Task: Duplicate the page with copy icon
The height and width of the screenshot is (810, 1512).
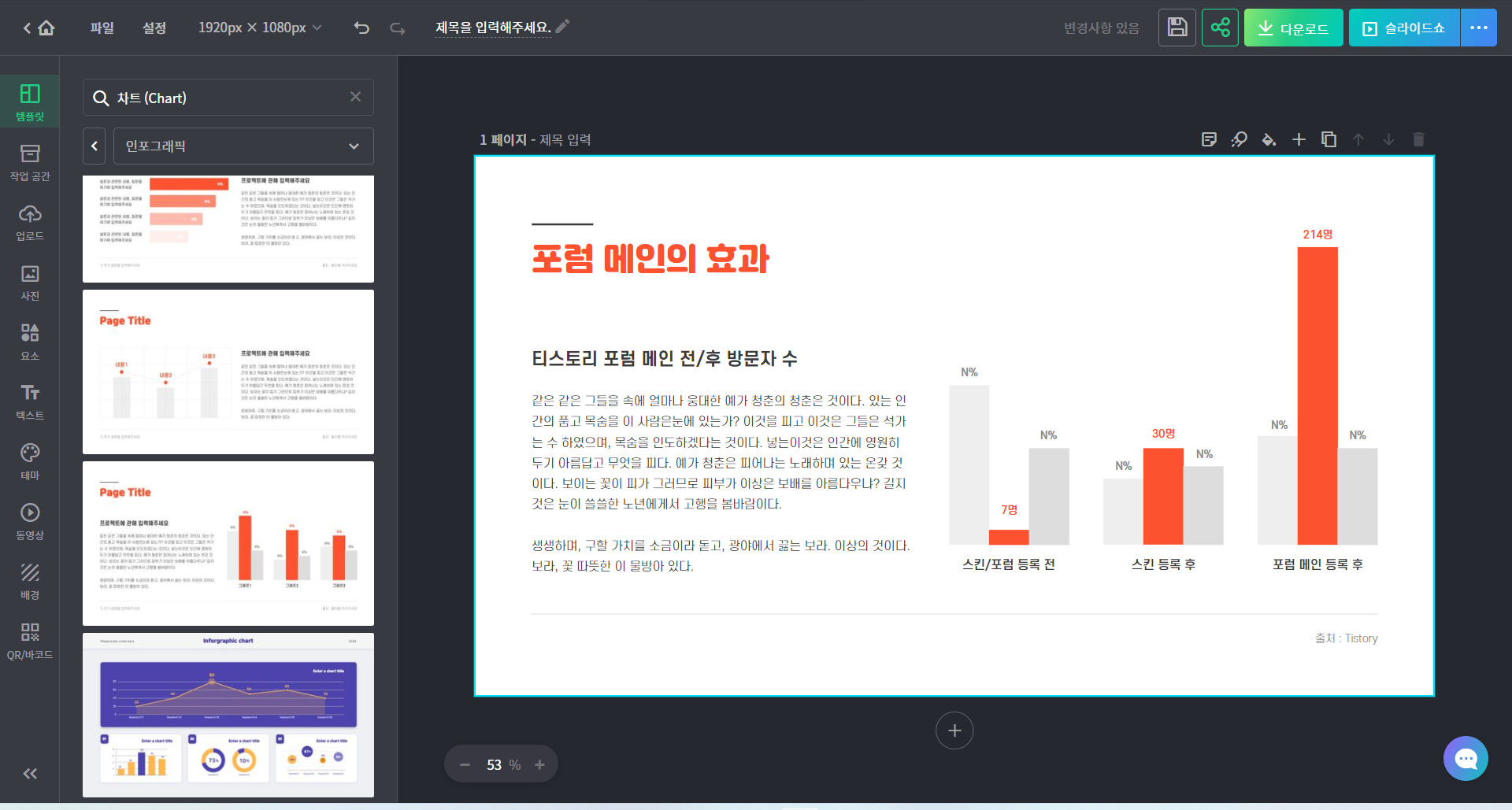Action: pos(1329,139)
